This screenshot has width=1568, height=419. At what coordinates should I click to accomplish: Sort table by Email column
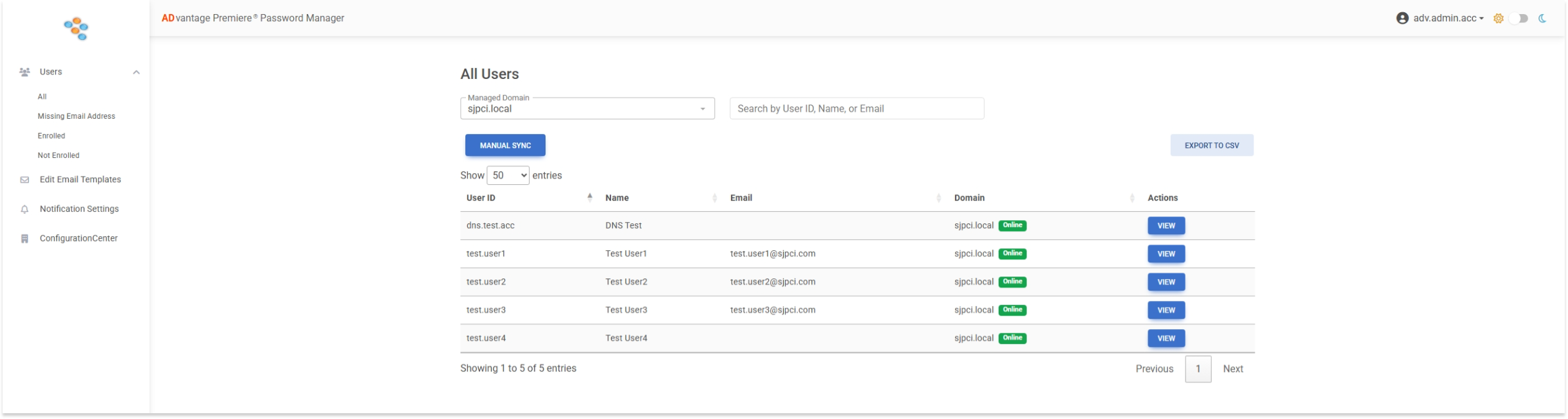point(836,198)
